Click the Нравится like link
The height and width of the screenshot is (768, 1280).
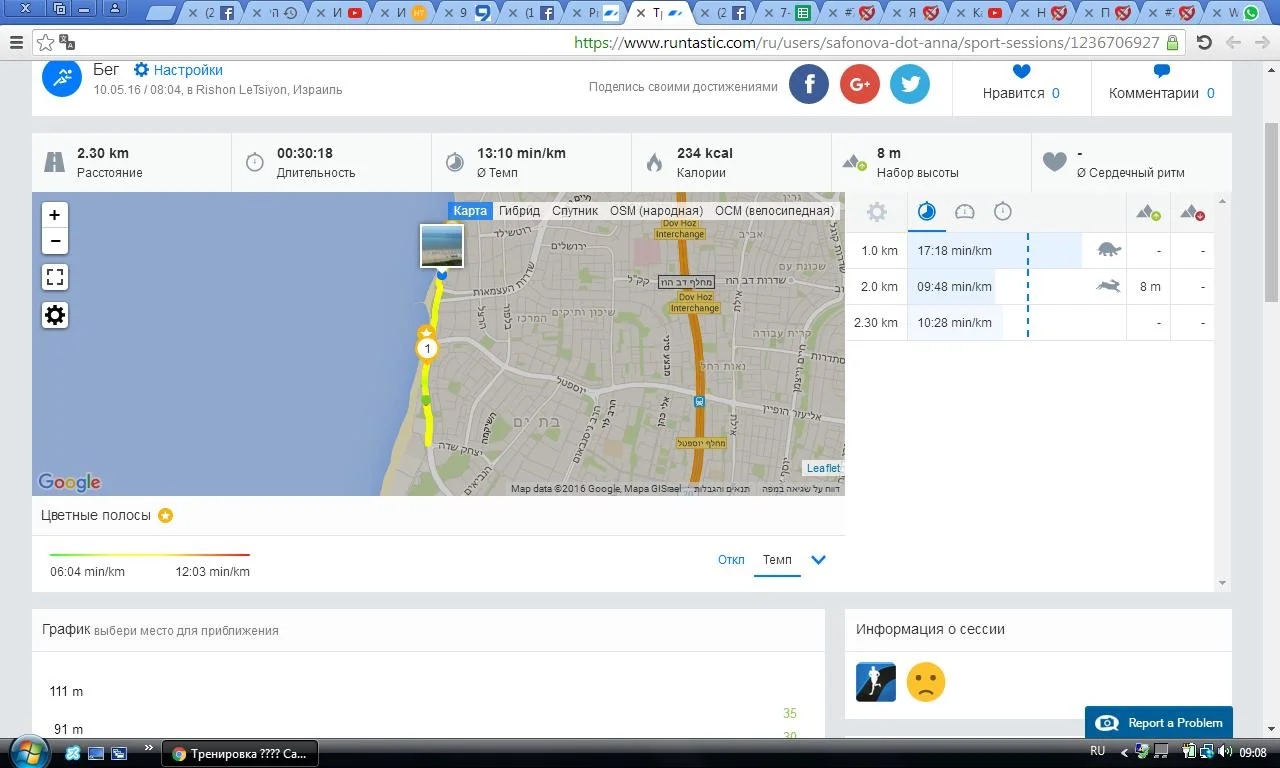point(1021,93)
